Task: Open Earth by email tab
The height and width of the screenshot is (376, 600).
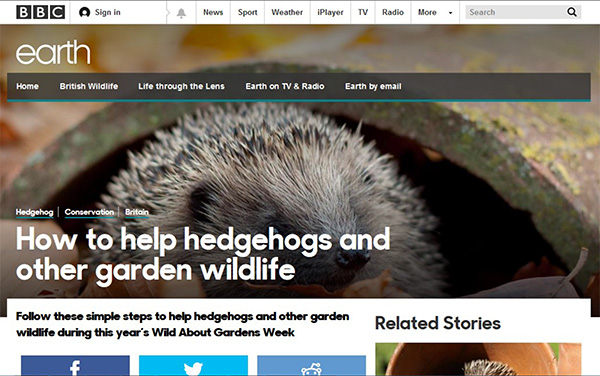Action: 373,86
